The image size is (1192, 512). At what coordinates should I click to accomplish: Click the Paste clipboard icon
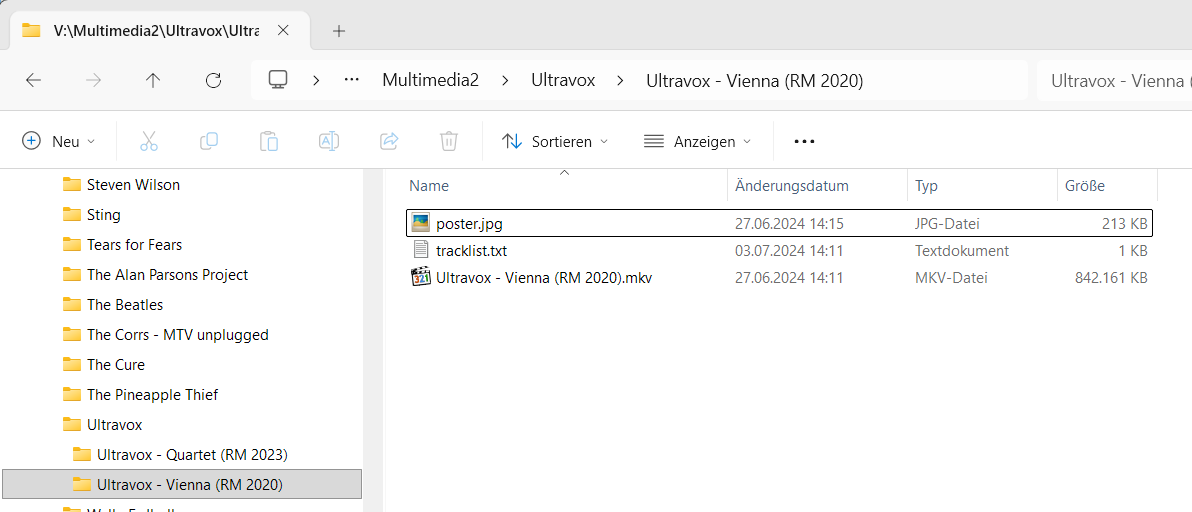point(269,141)
